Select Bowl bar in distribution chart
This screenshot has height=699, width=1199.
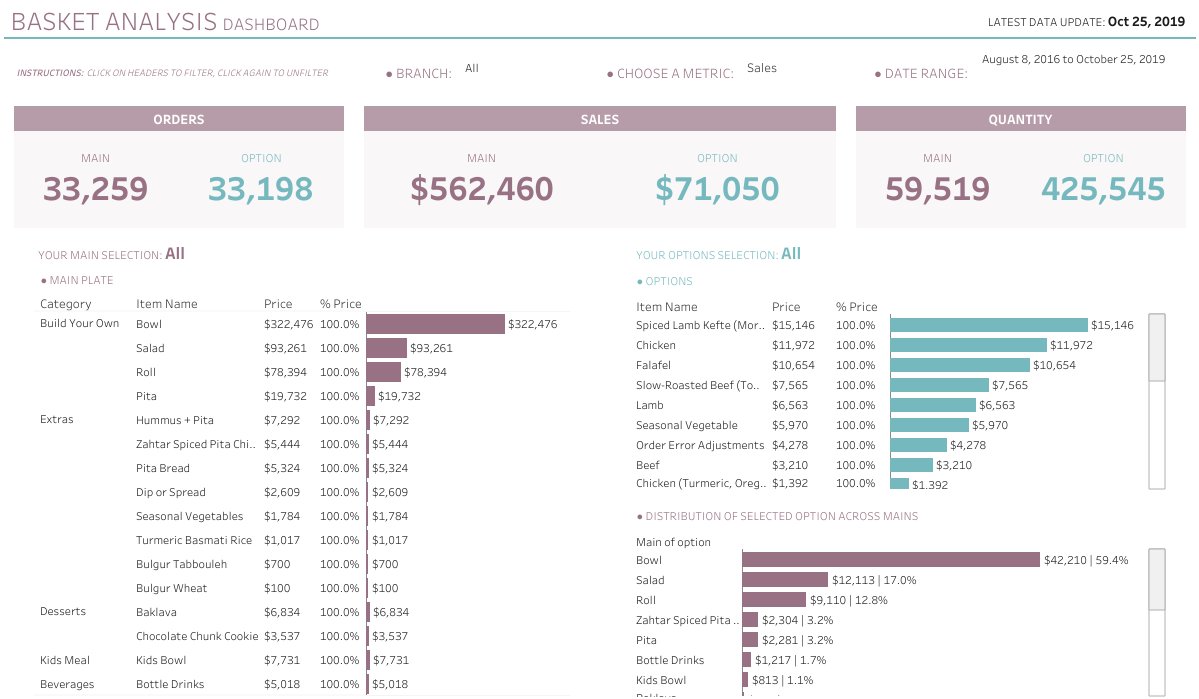point(891,560)
